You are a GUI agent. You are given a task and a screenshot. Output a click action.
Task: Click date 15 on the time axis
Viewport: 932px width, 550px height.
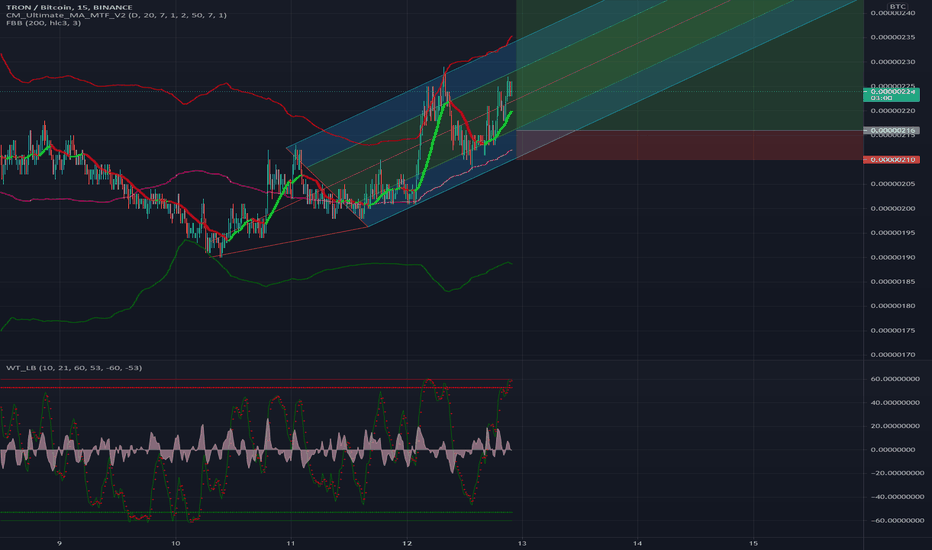(753, 543)
